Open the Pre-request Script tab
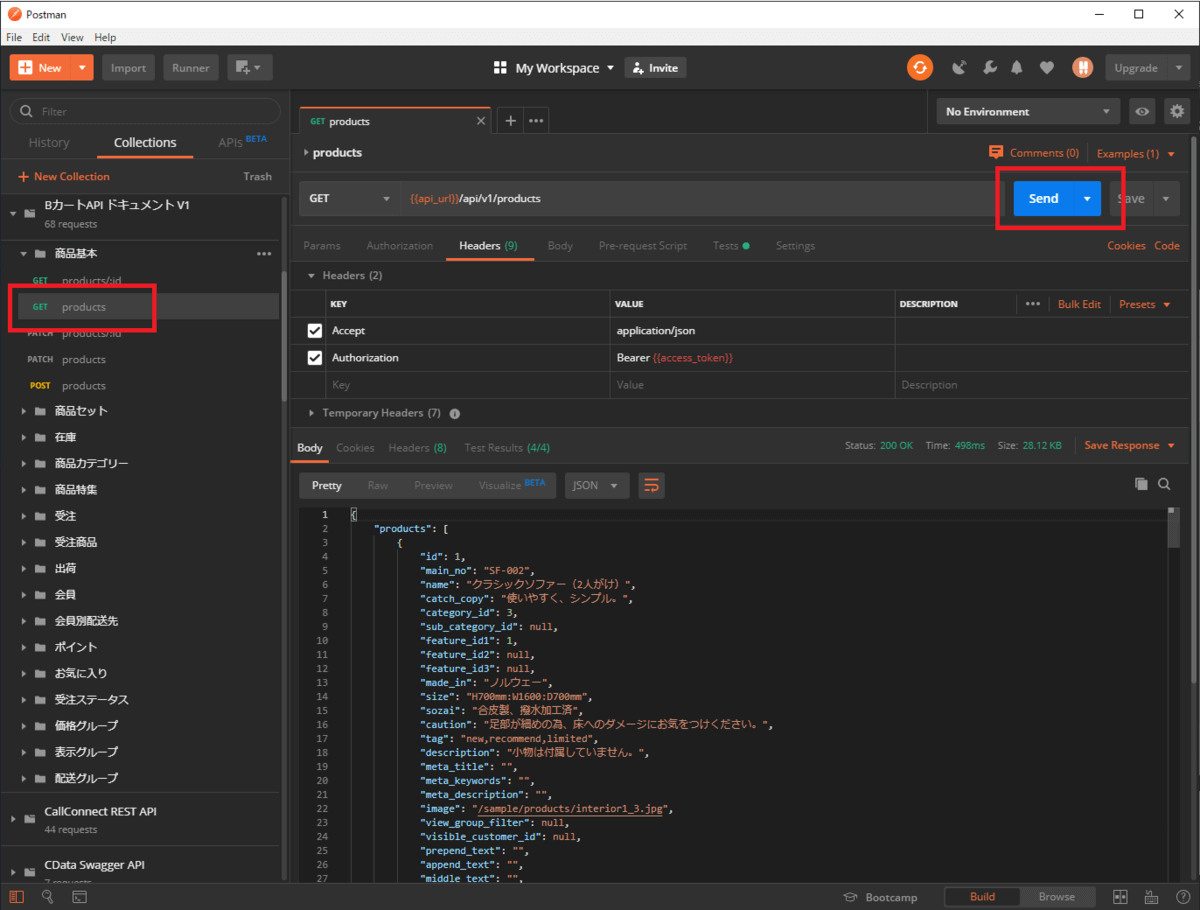1200x910 pixels. pos(643,246)
